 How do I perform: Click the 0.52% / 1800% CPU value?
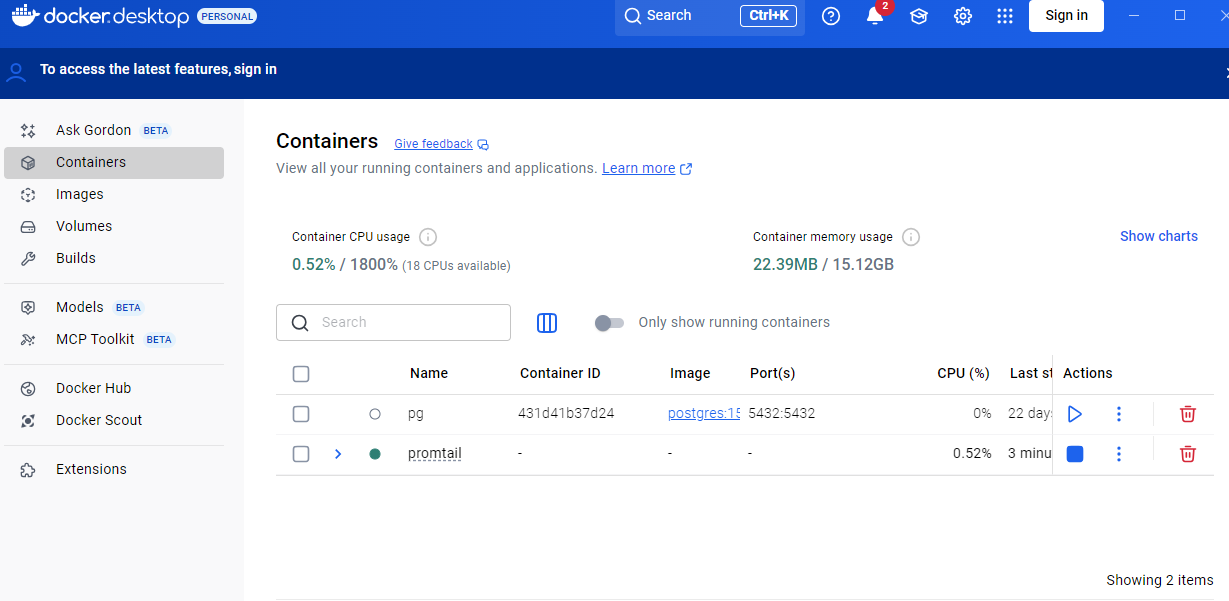click(345, 265)
